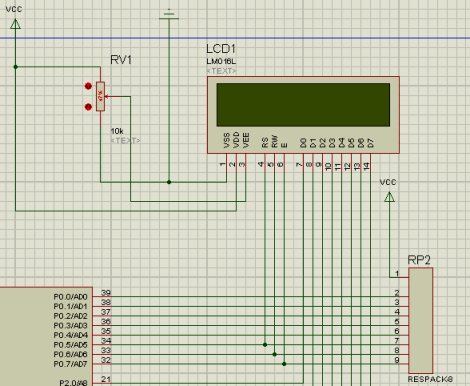470x386 pixels.
Task: Click the upper red adjust dot on RV1
Action: coord(88,86)
